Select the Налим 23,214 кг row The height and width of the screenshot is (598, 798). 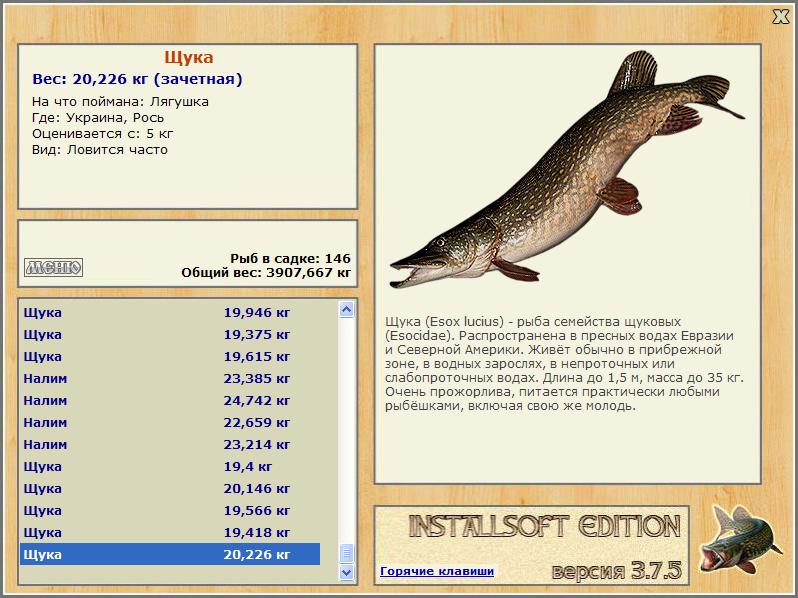170,444
